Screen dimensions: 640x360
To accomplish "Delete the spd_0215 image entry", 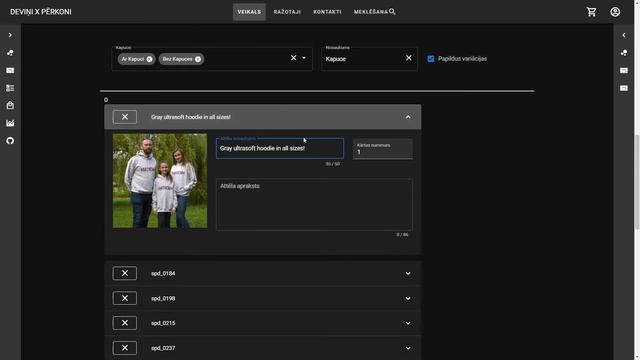I will tap(125, 323).
